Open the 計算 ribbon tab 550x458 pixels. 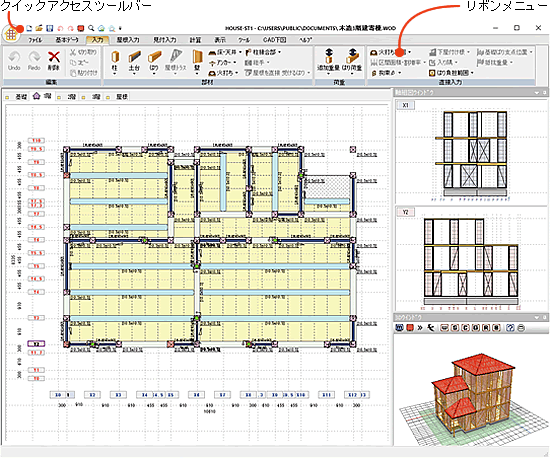click(x=195, y=40)
